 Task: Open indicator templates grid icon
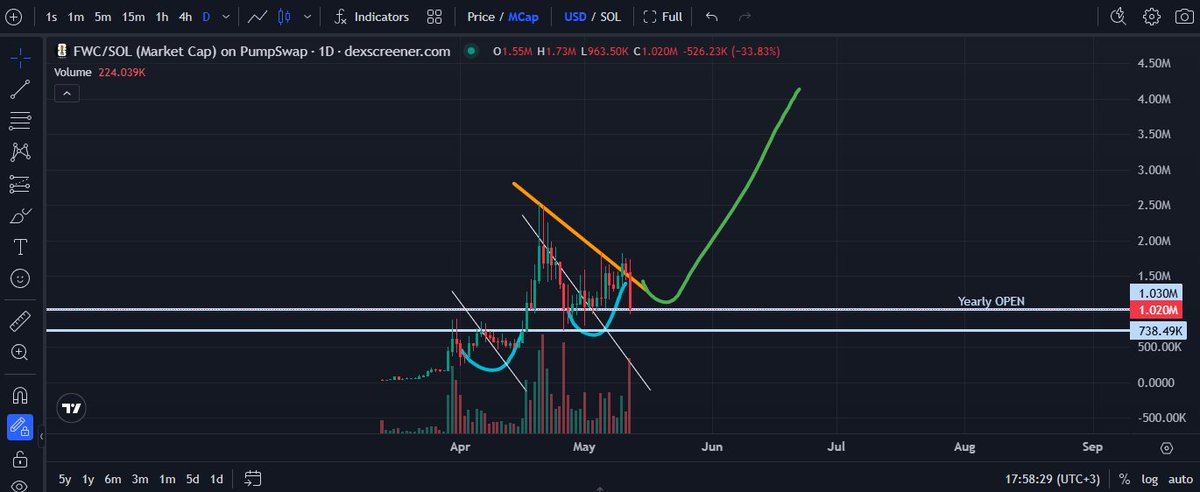[x=434, y=17]
